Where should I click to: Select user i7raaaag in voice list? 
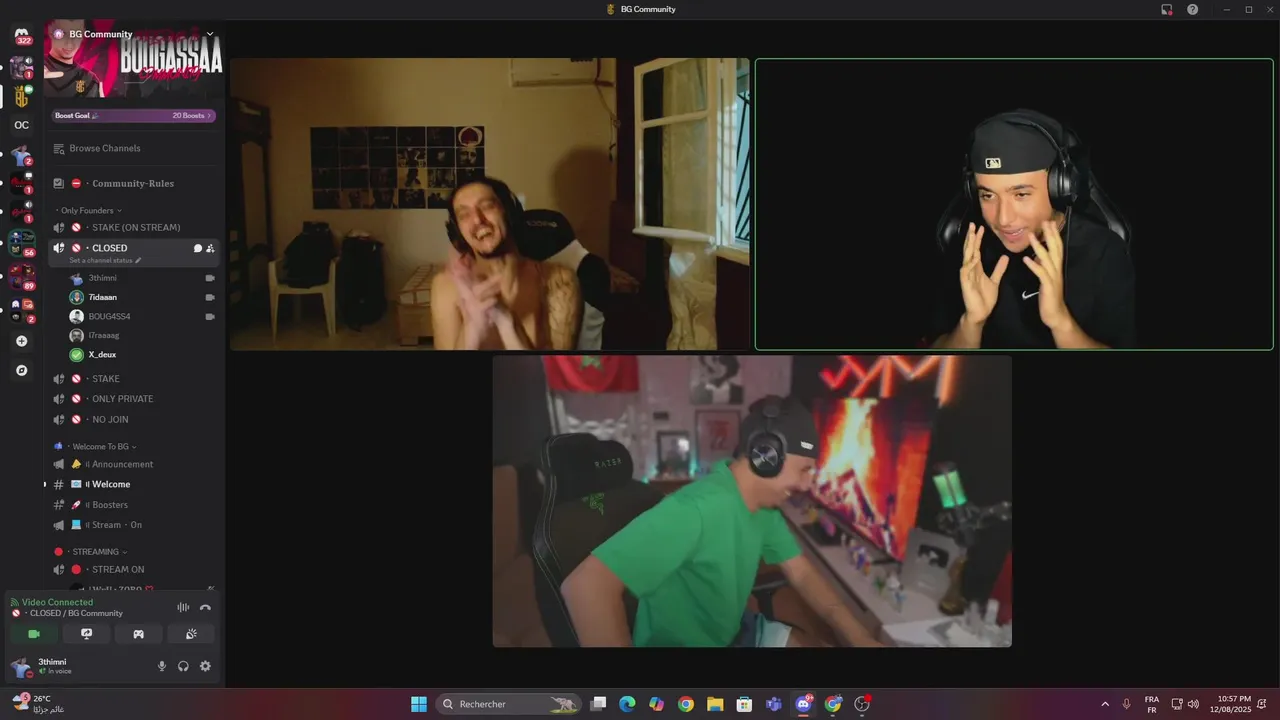[142, 335]
